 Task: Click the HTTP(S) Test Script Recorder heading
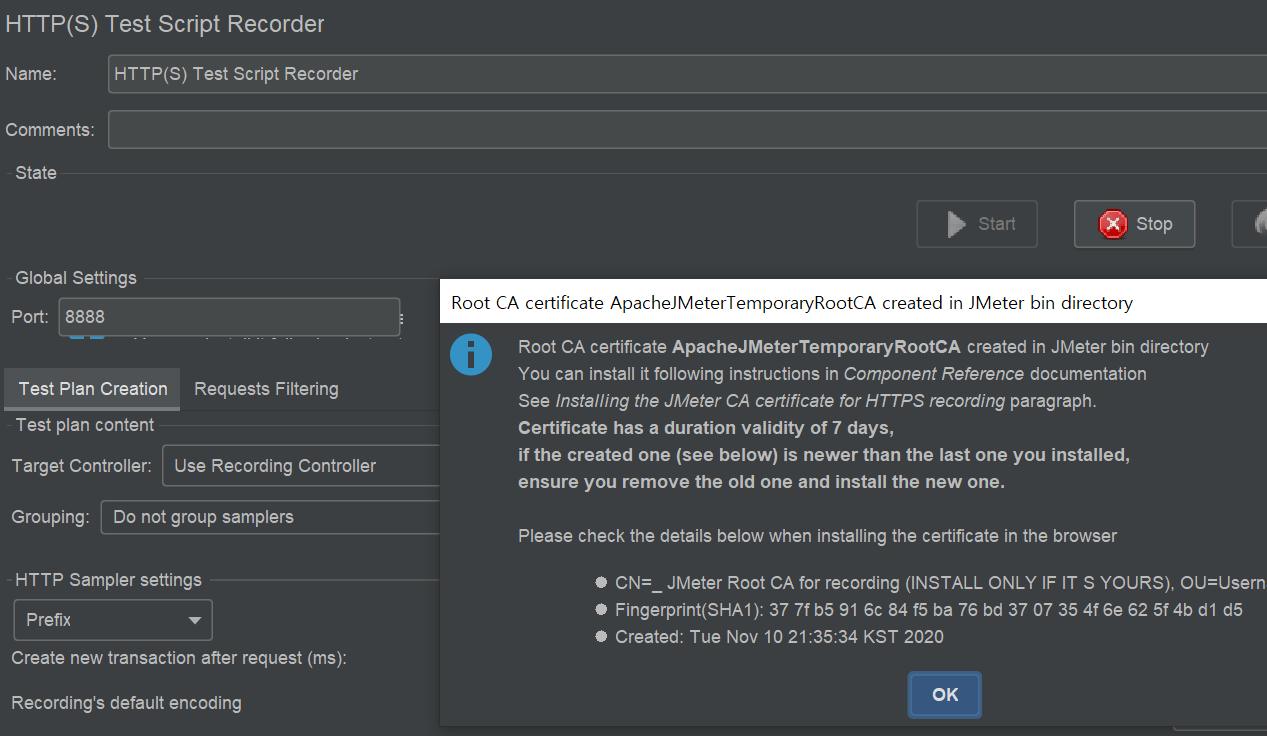pyautogui.click(x=165, y=24)
